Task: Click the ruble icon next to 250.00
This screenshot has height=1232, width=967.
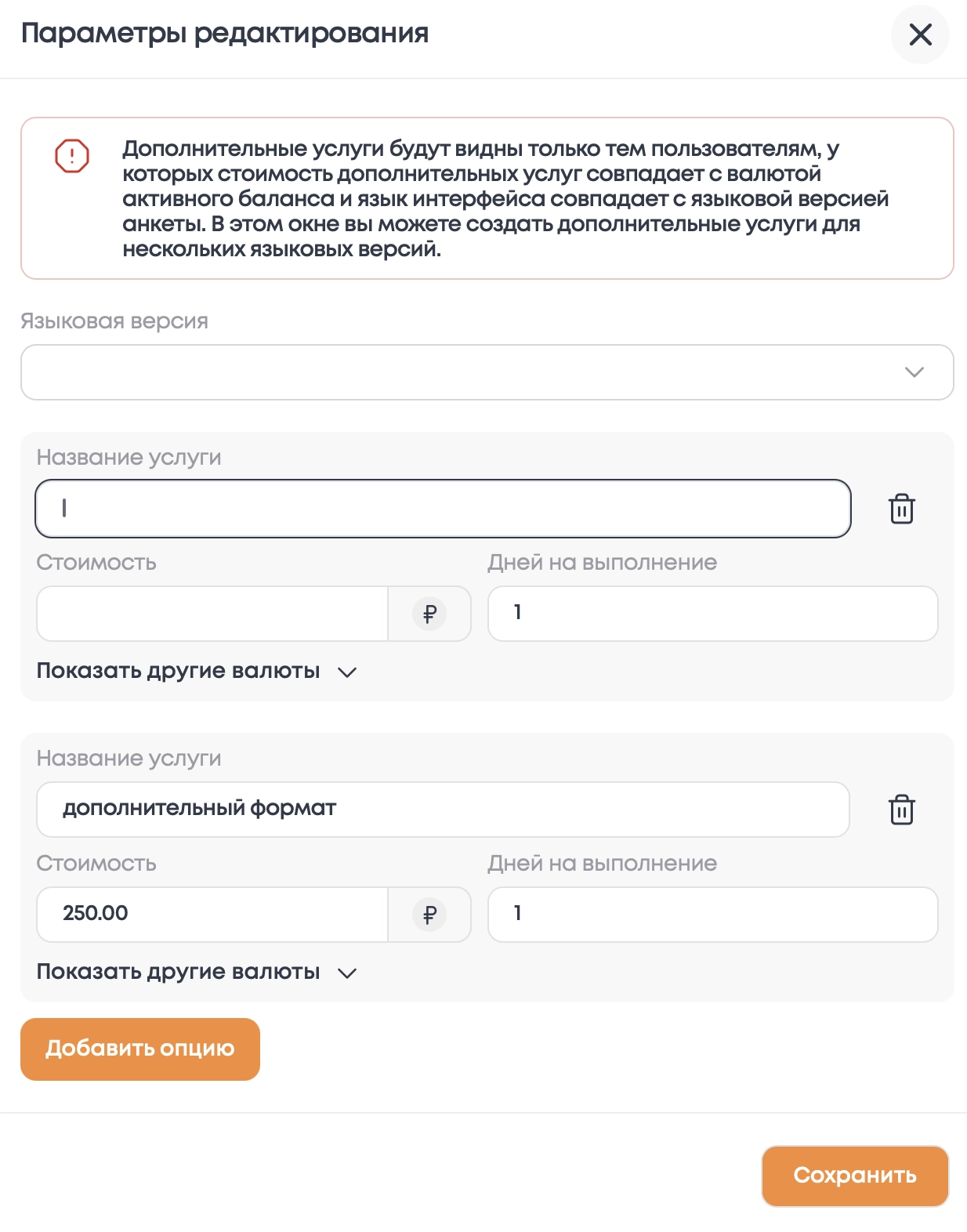Action: [429, 915]
